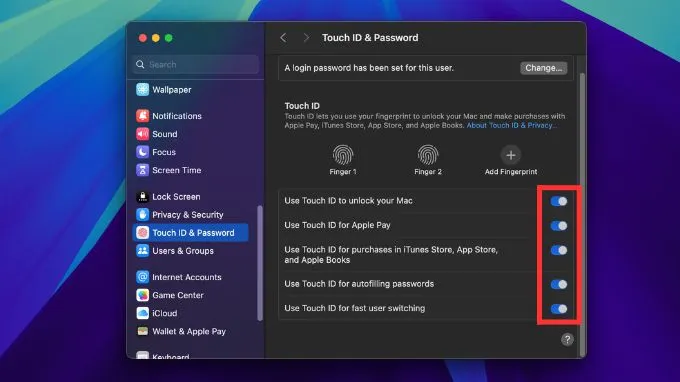The height and width of the screenshot is (382, 680).
Task: Click the Touch ID & Password title
Action: tap(370, 38)
